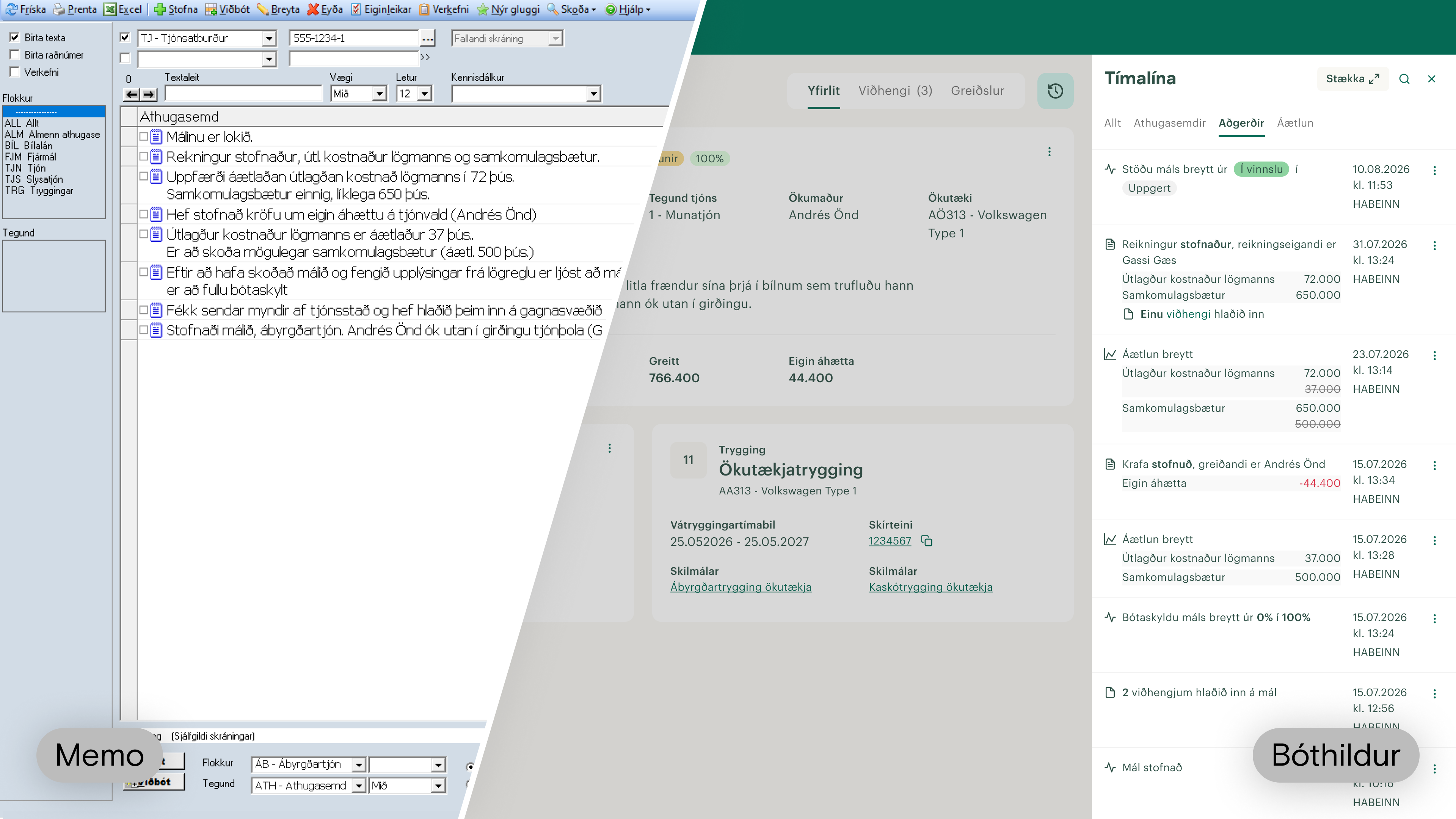Screen dimensions: 1456x819
Task: Click the Breyta pencil icon
Action: pos(262,9)
